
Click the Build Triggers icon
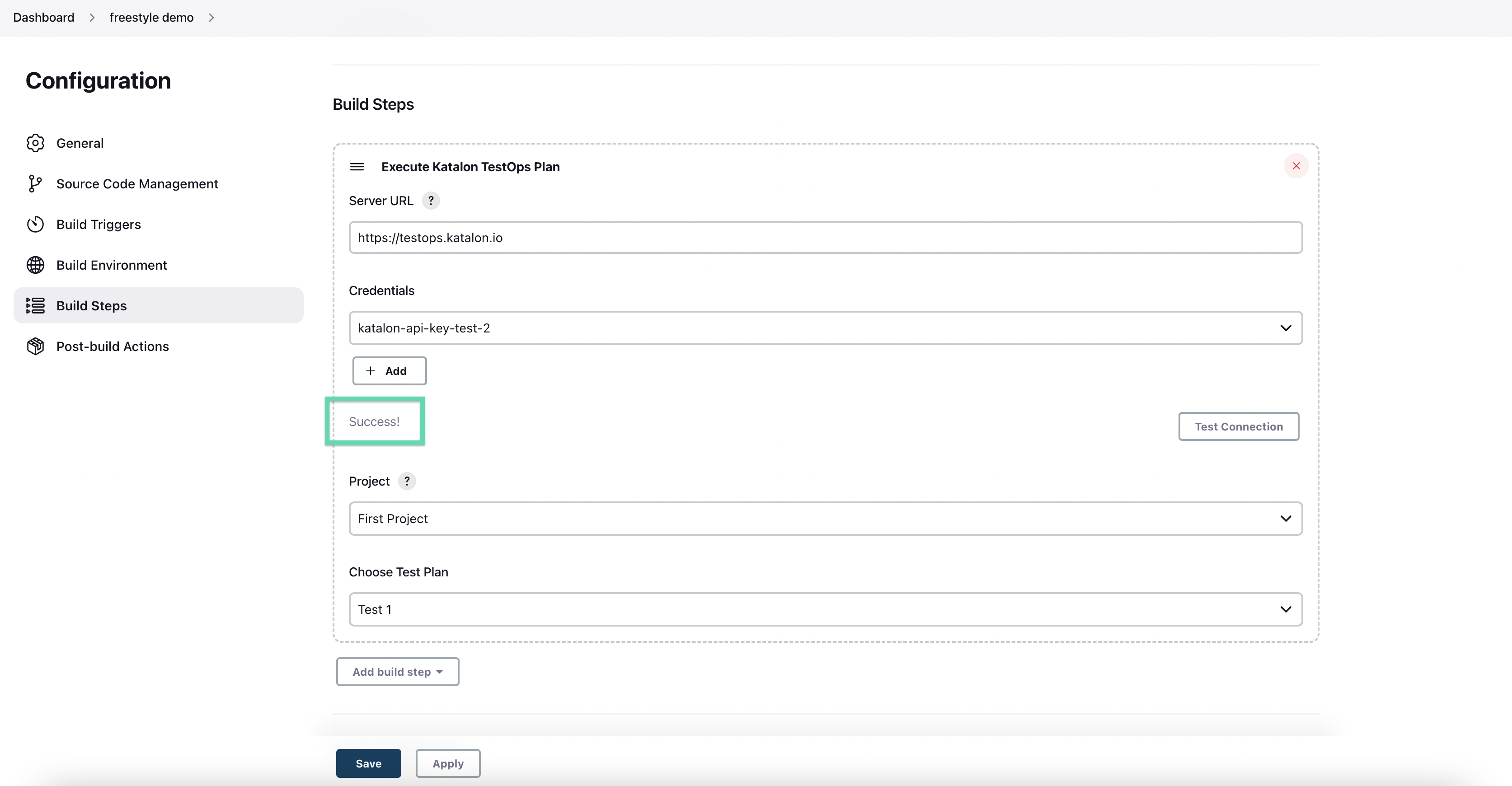pyautogui.click(x=35, y=224)
